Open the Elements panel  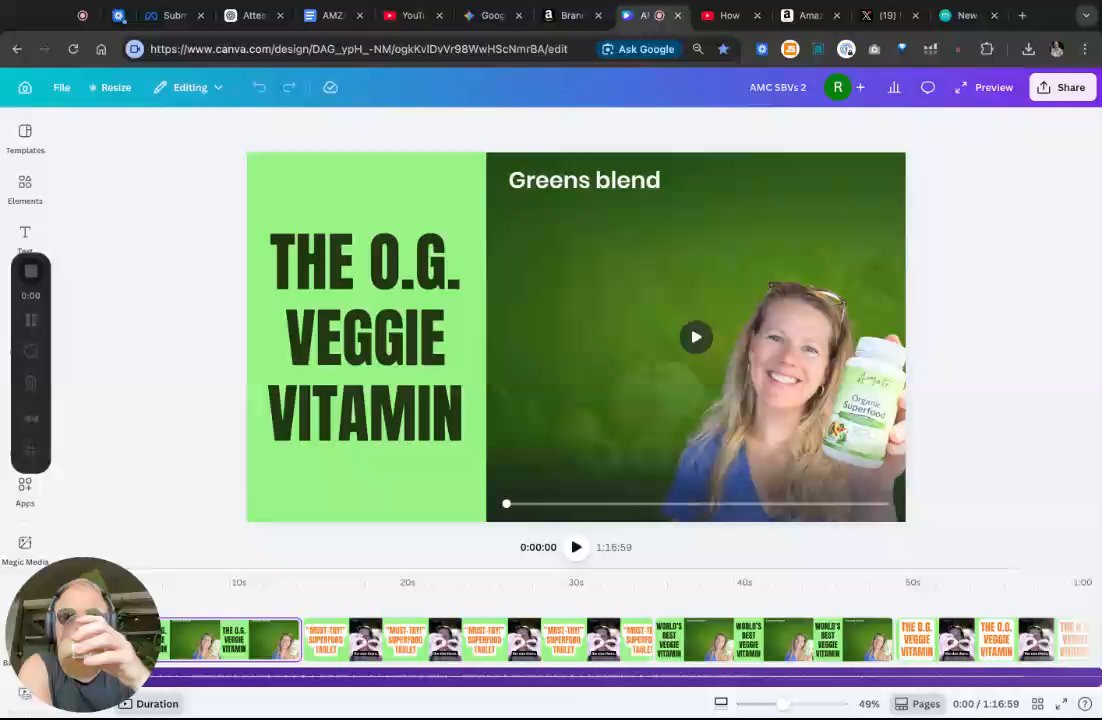(x=25, y=189)
